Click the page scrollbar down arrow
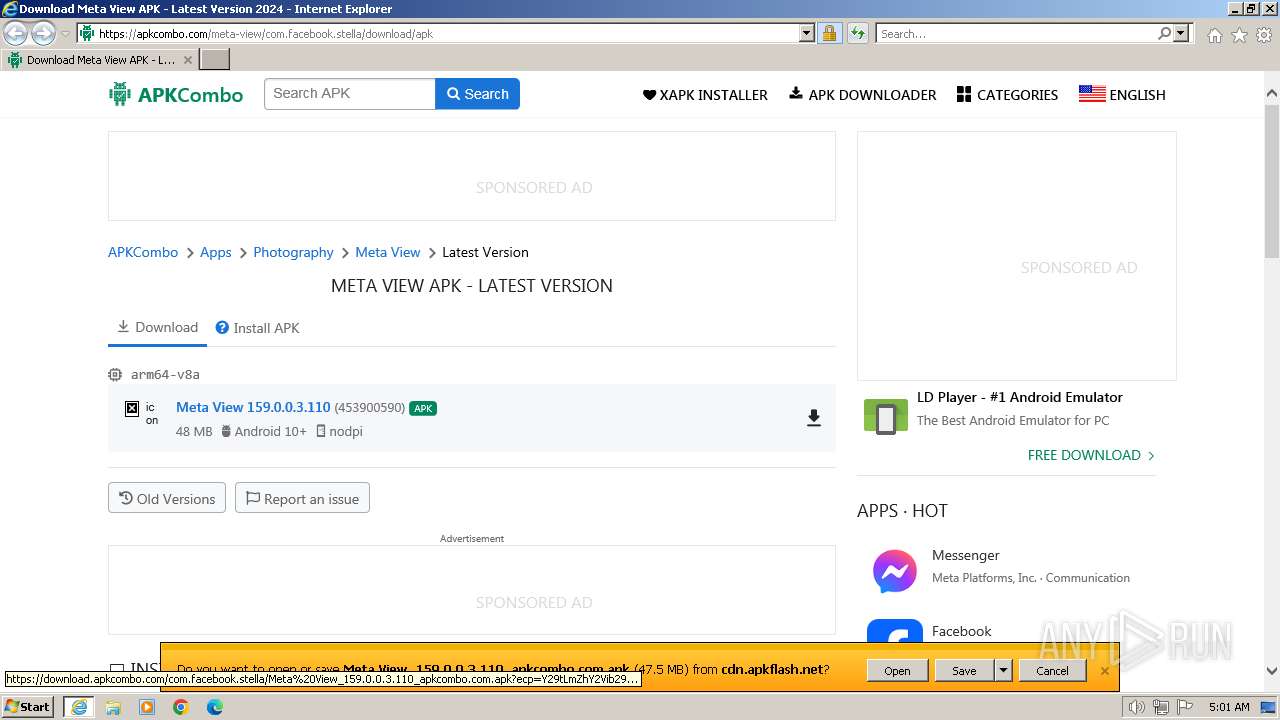Image resolution: width=1280 pixels, height=720 pixels. click(x=1272, y=671)
